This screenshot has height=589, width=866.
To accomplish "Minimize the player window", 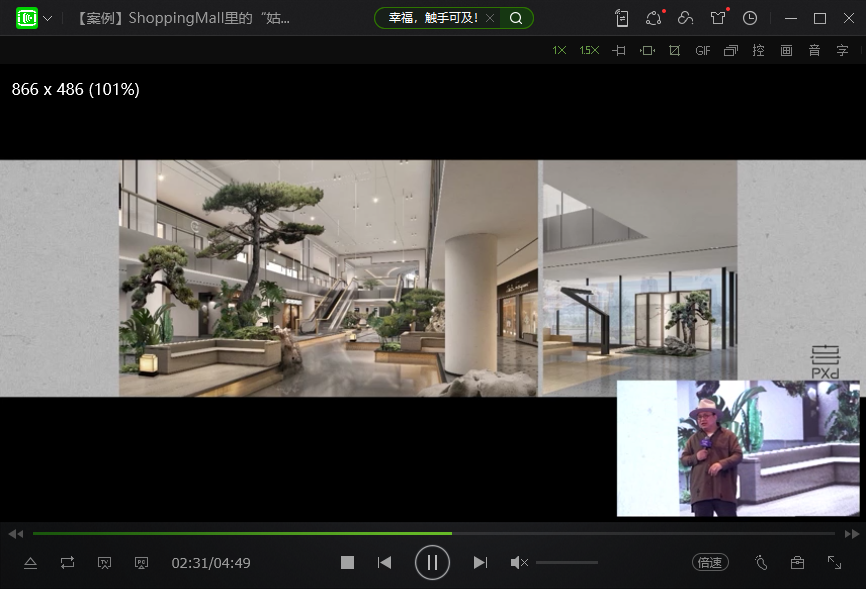I will 791,18.
